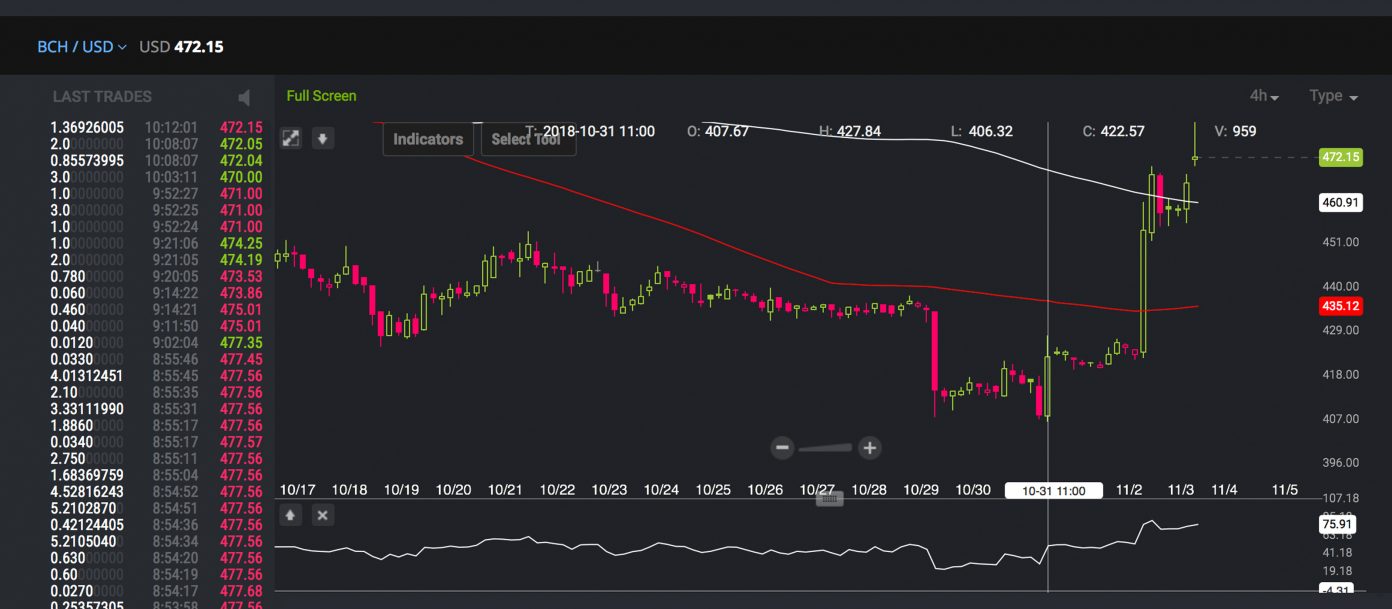Select the red 435.12 moving average label
The width and height of the screenshot is (1392, 609).
[x=1339, y=306]
